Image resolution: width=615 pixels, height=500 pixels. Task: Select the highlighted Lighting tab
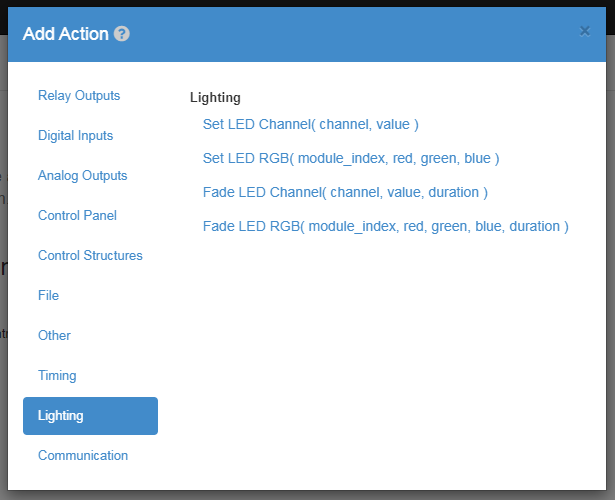90,416
